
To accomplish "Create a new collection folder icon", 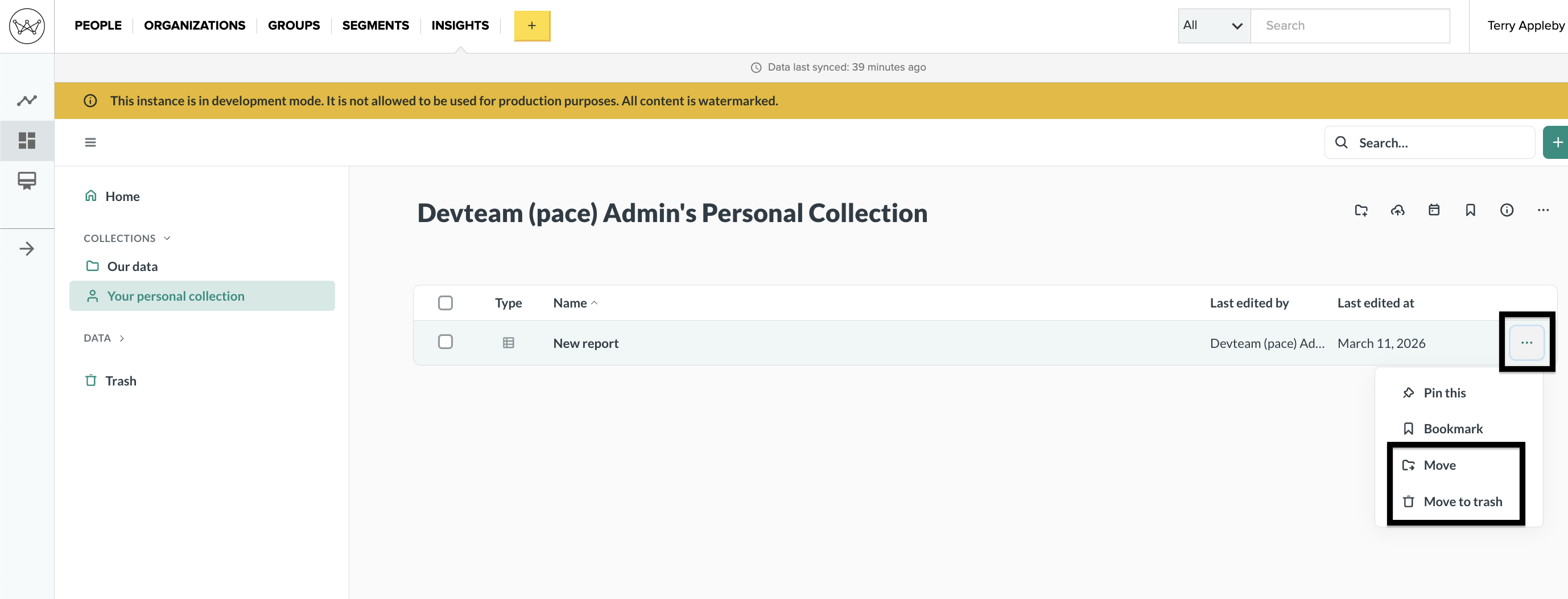I will (x=1361, y=210).
